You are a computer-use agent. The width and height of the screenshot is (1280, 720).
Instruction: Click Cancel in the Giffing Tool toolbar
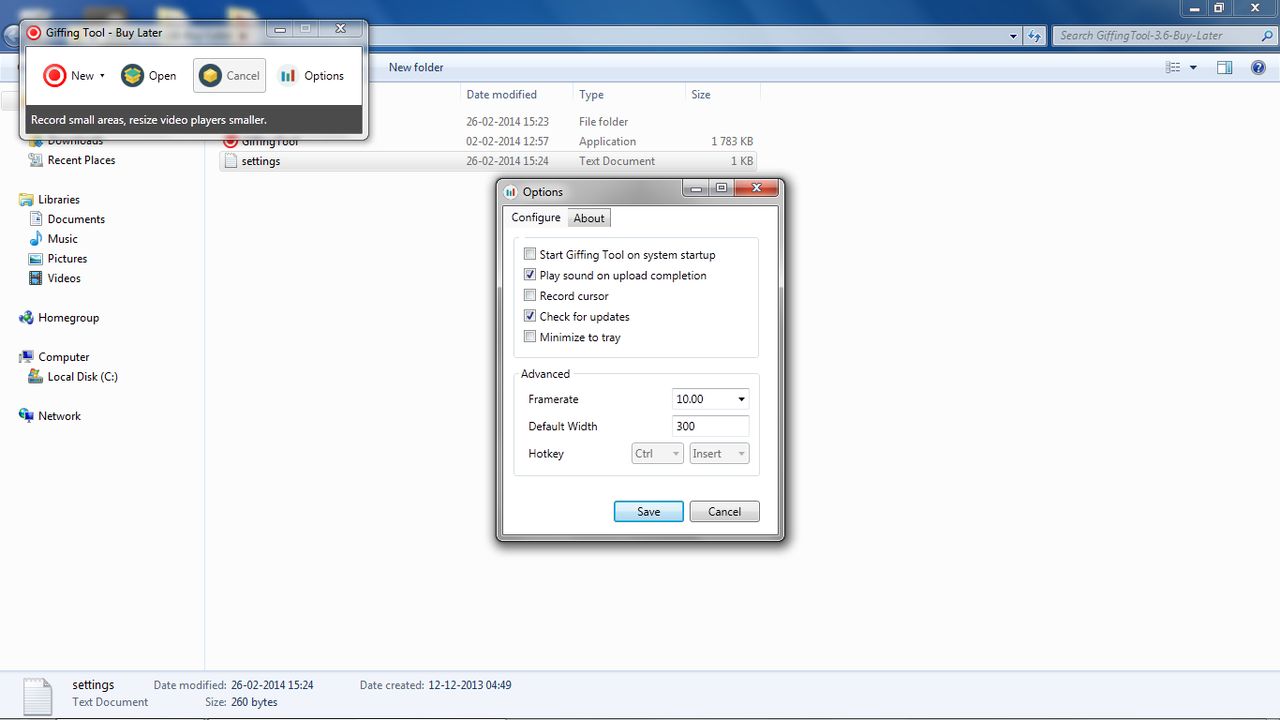tap(230, 76)
